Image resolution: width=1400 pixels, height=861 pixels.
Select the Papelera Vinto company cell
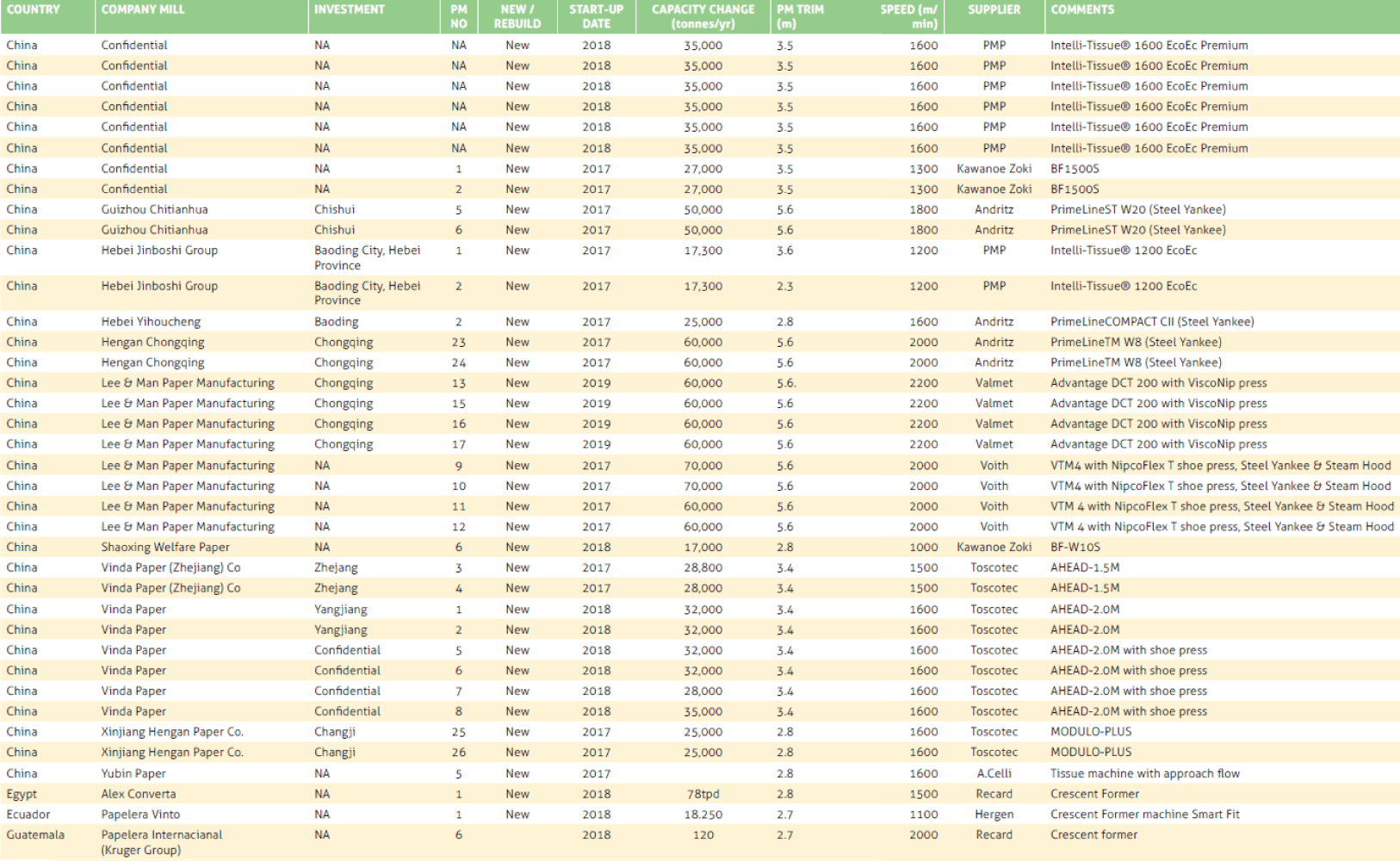click(140, 815)
